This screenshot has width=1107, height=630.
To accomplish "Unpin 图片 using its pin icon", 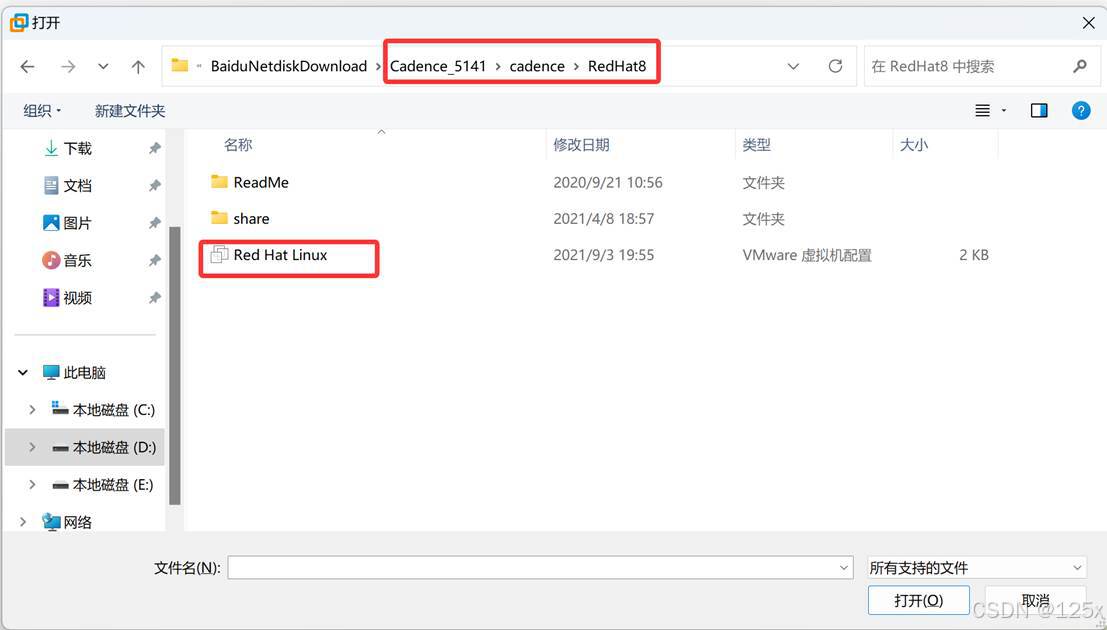I will 155,223.
